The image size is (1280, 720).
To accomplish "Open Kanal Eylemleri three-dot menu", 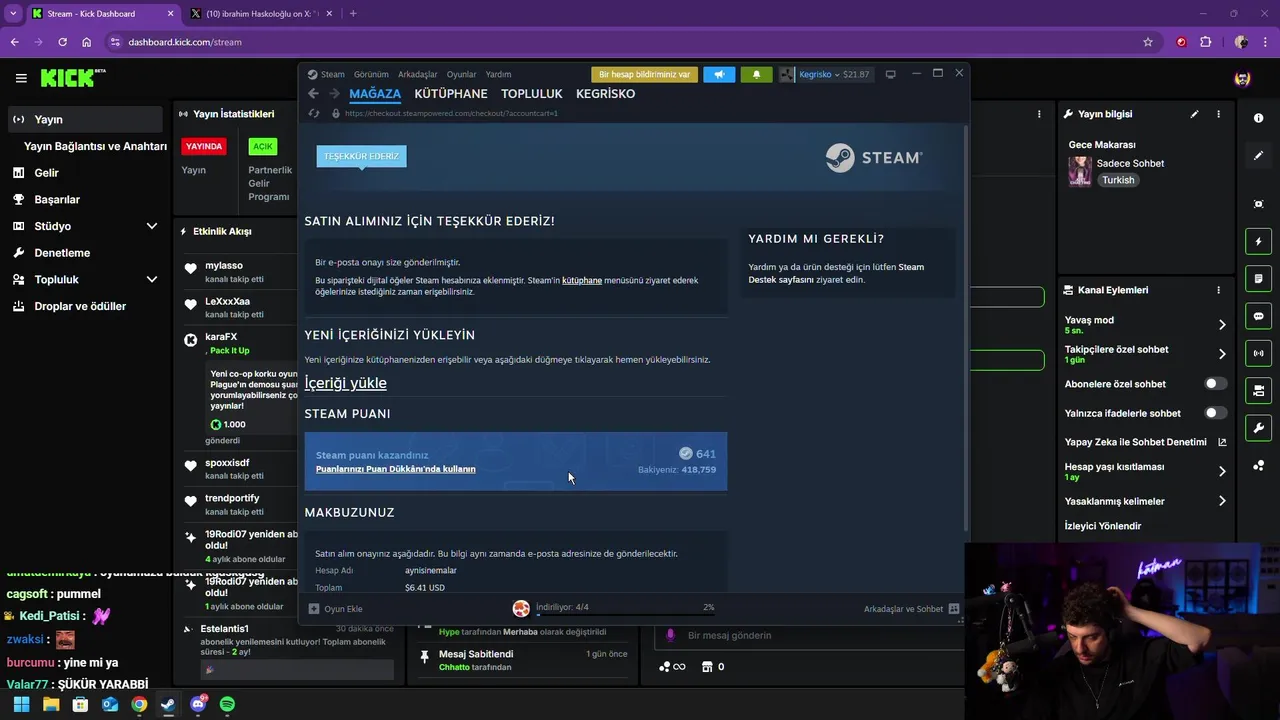I will [x=1218, y=290].
